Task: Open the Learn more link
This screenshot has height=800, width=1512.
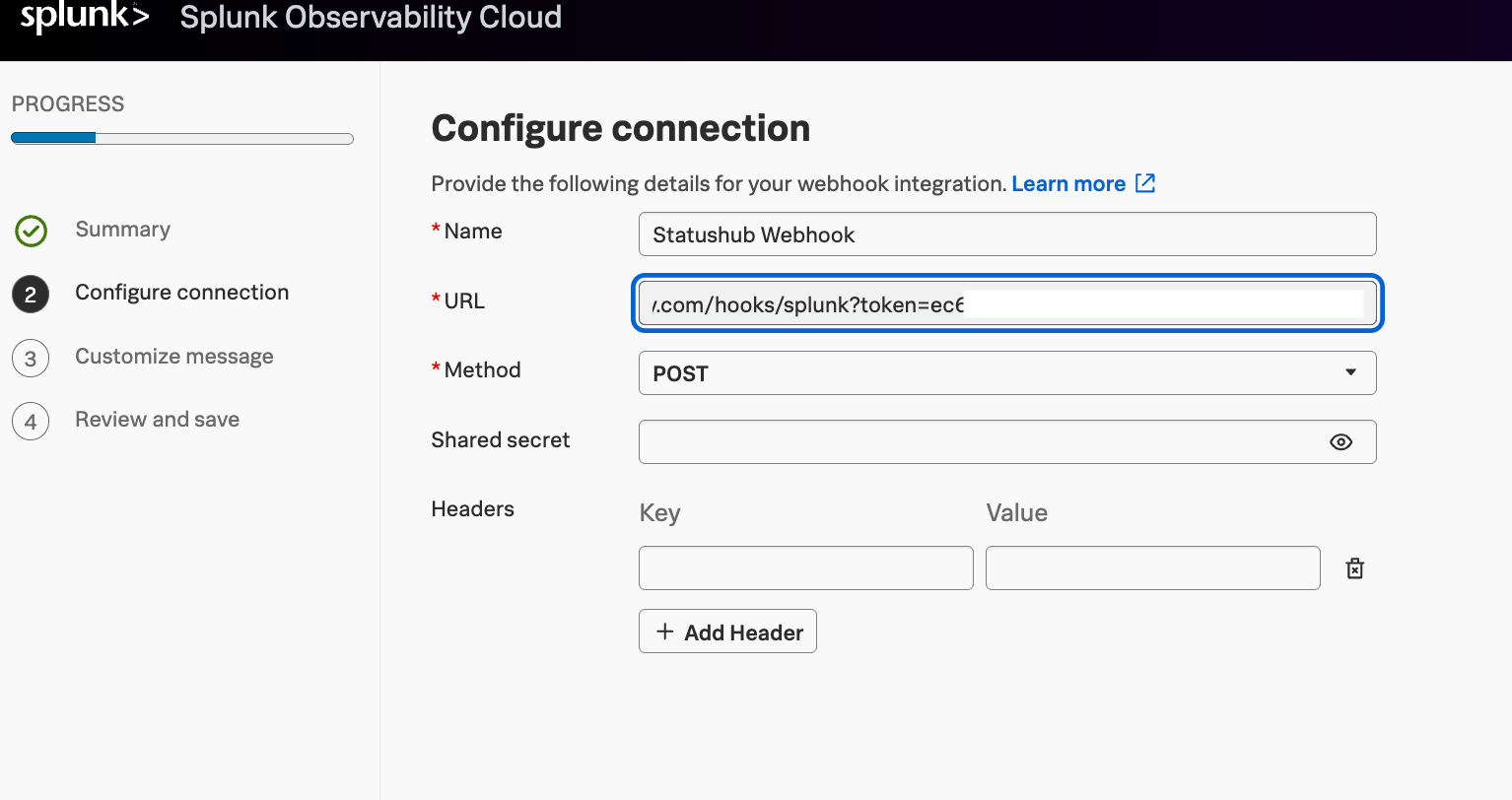Action: pos(1068,184)
